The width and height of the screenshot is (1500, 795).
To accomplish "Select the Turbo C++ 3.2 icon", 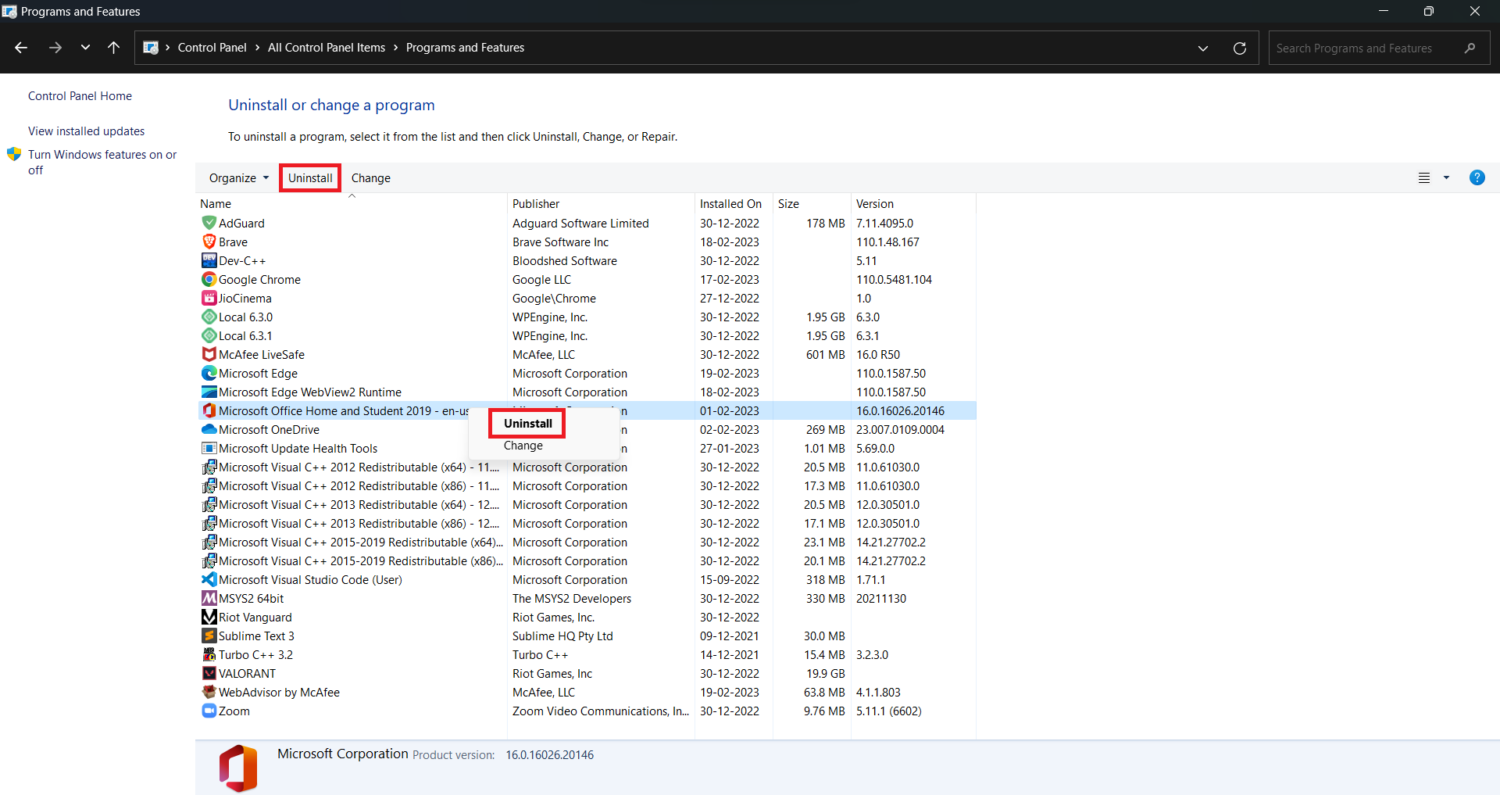I will tap(209, 655).
